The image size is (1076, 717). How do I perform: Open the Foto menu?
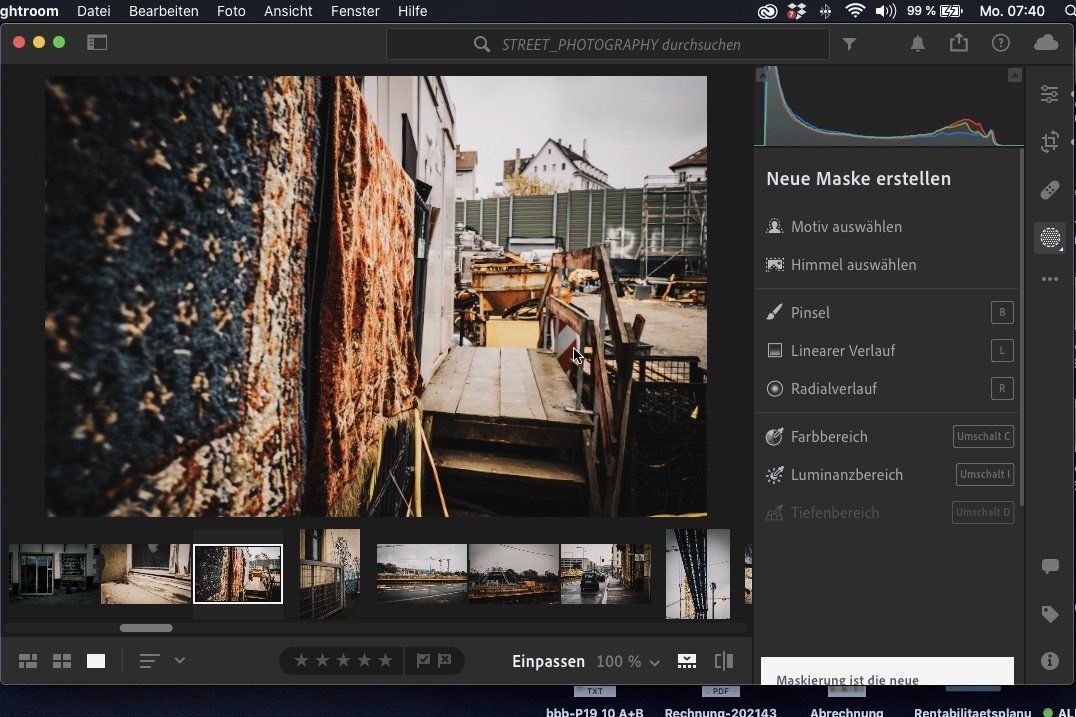(231, 11)
